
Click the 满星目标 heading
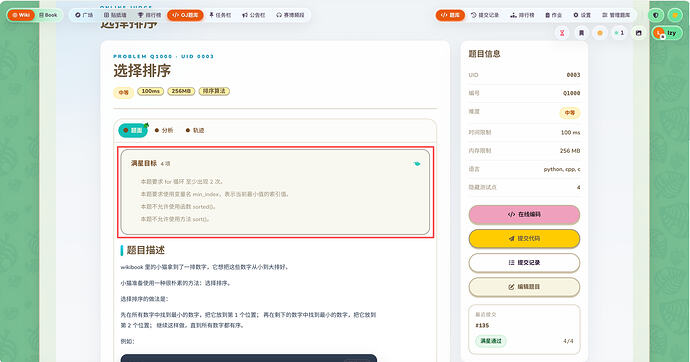point(143,163)
